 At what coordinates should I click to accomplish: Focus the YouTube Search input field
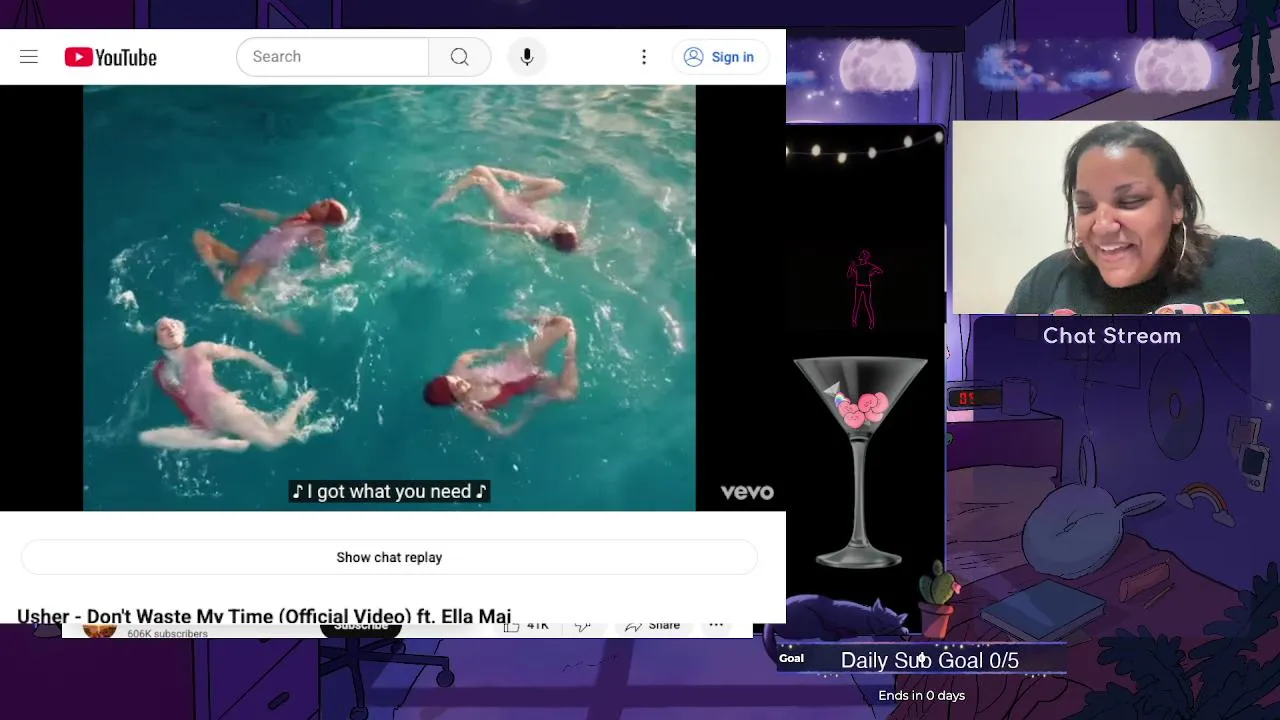(x=333, y=57)
